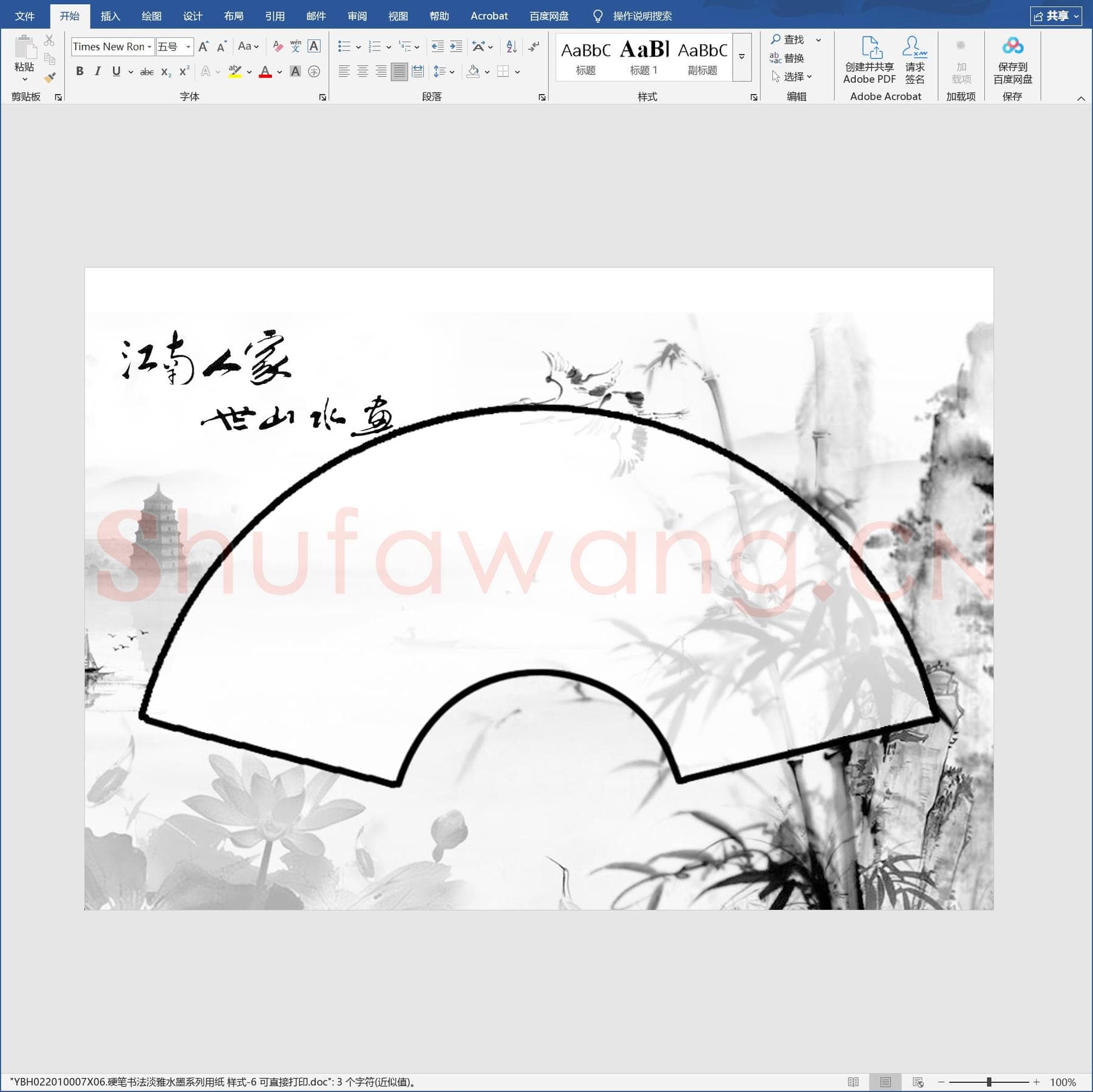Open Select (选择) dropdown
This screenshot has height=1092, width=1093.
click(x=792, y=77)
